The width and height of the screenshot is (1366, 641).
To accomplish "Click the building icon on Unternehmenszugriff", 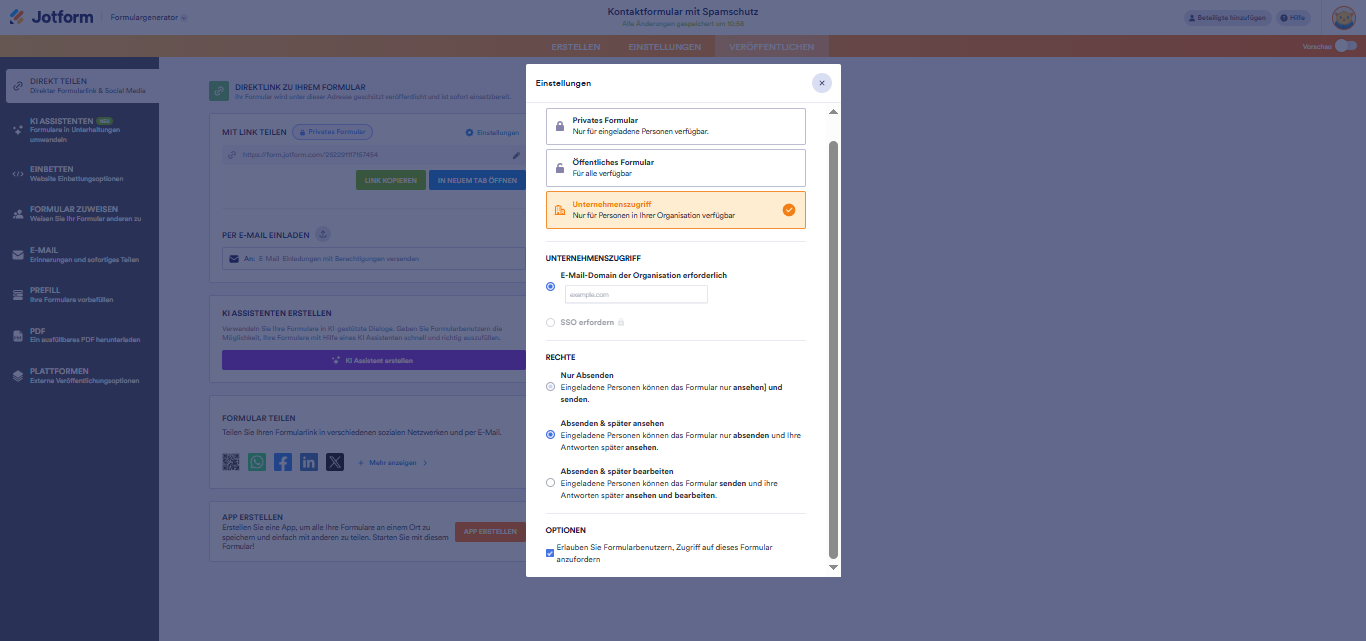I will coord(560,210).
